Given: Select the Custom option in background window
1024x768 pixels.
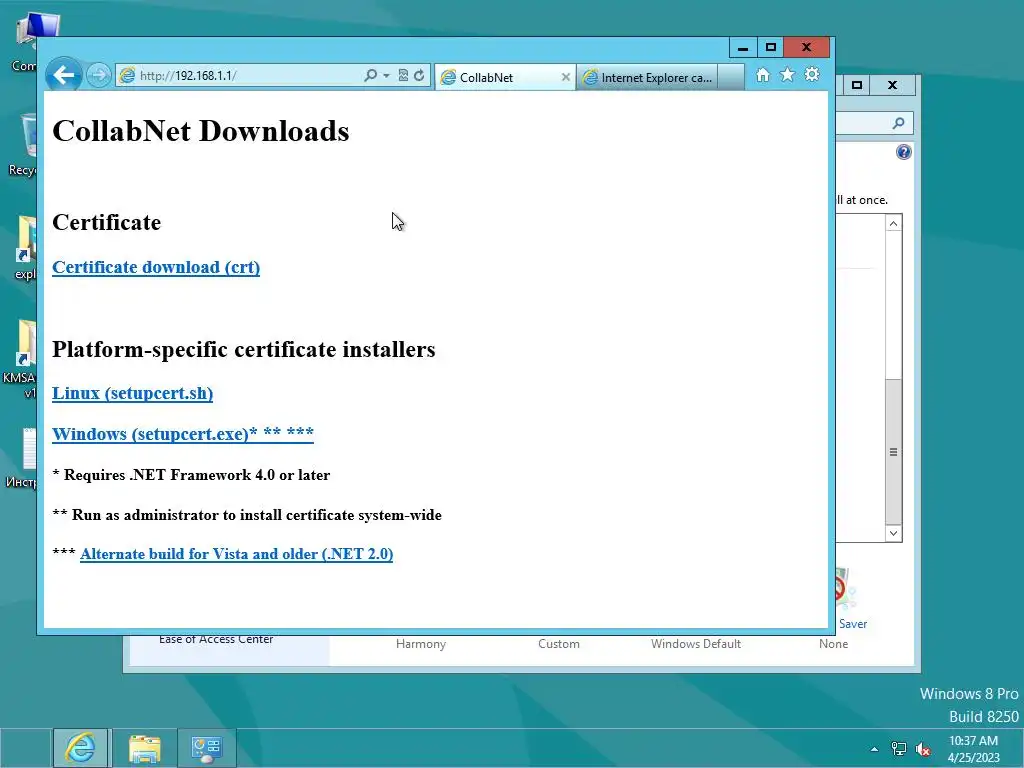Looking at the screenshot, I should (558, 644).
